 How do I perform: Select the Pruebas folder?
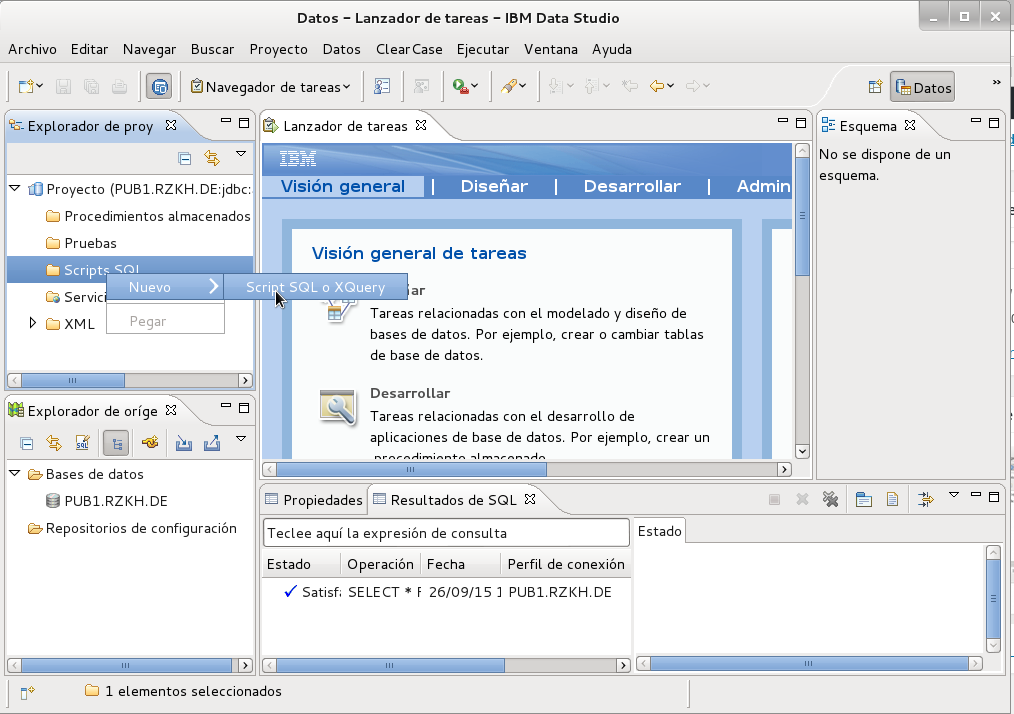81,243
